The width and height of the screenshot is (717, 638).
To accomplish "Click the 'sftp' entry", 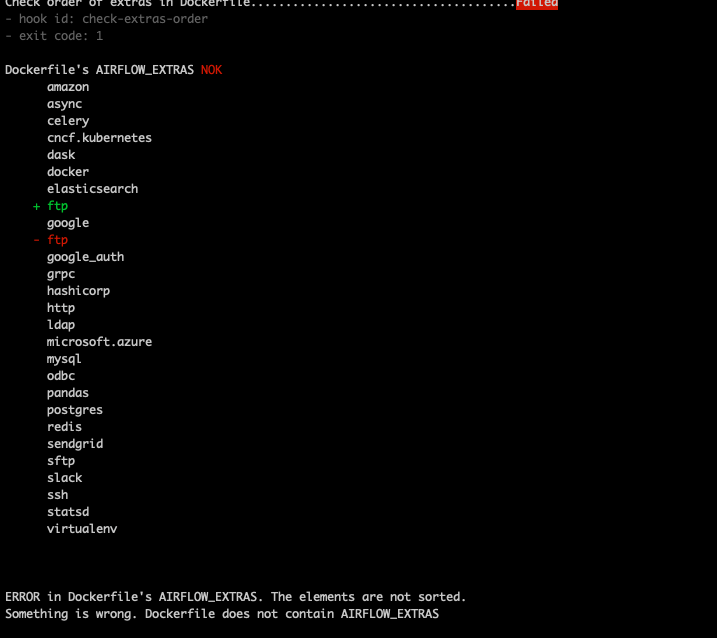I will pyautogui.click(x=61, y=461).
